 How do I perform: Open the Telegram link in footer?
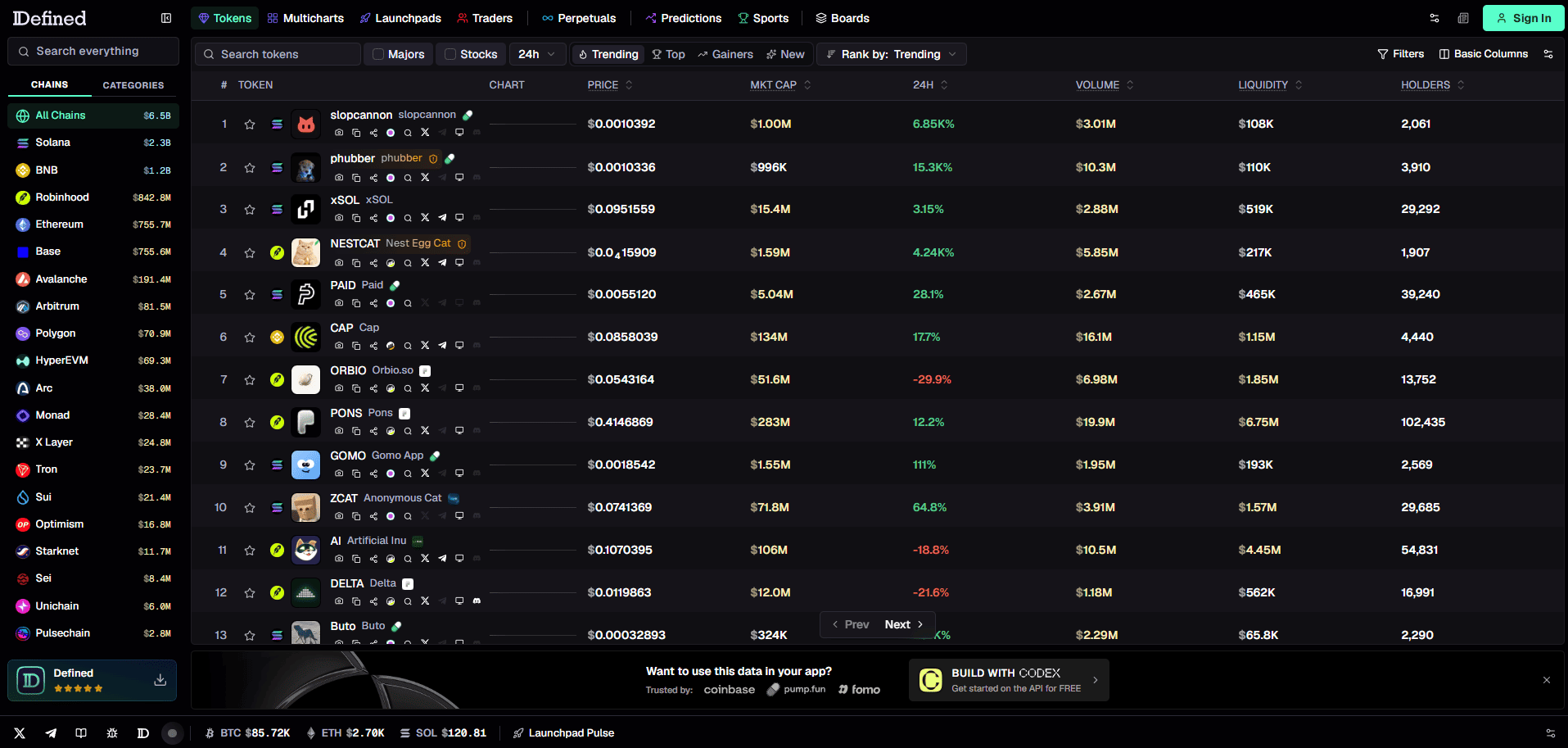tap(51, 733)
